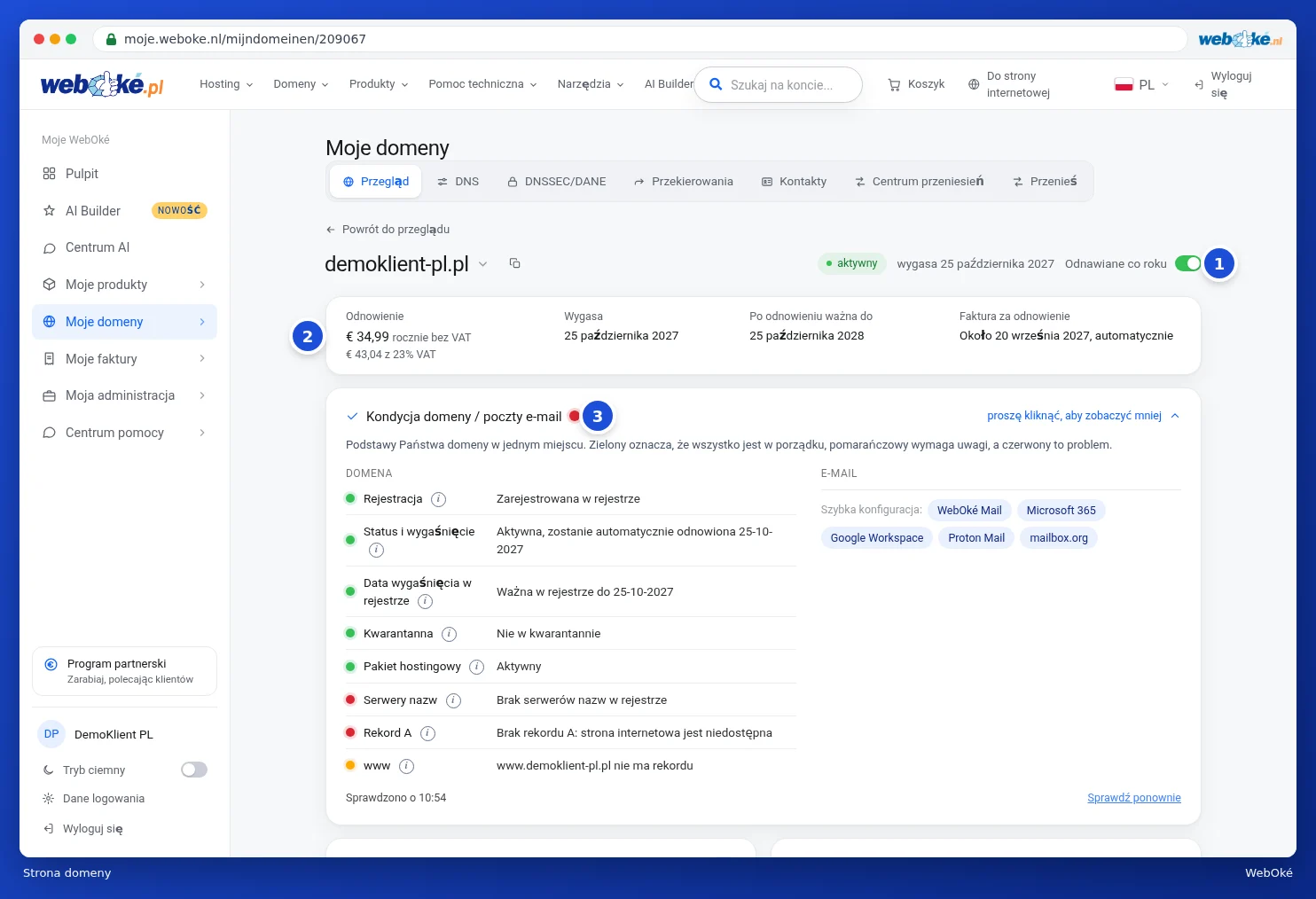This screenshot has width=1316, height=899.
Task: Click the Pulpit dashboard icon
Action: (49, 174)
